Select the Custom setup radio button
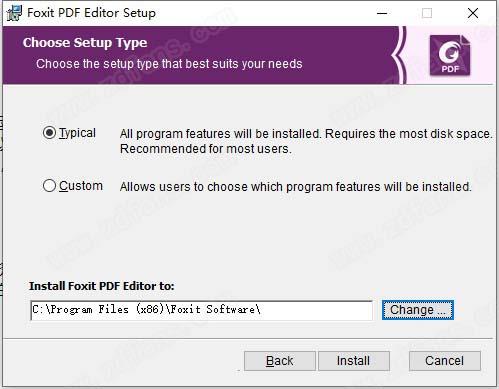This screenshot has height=389, width=499. pos(49,186)
